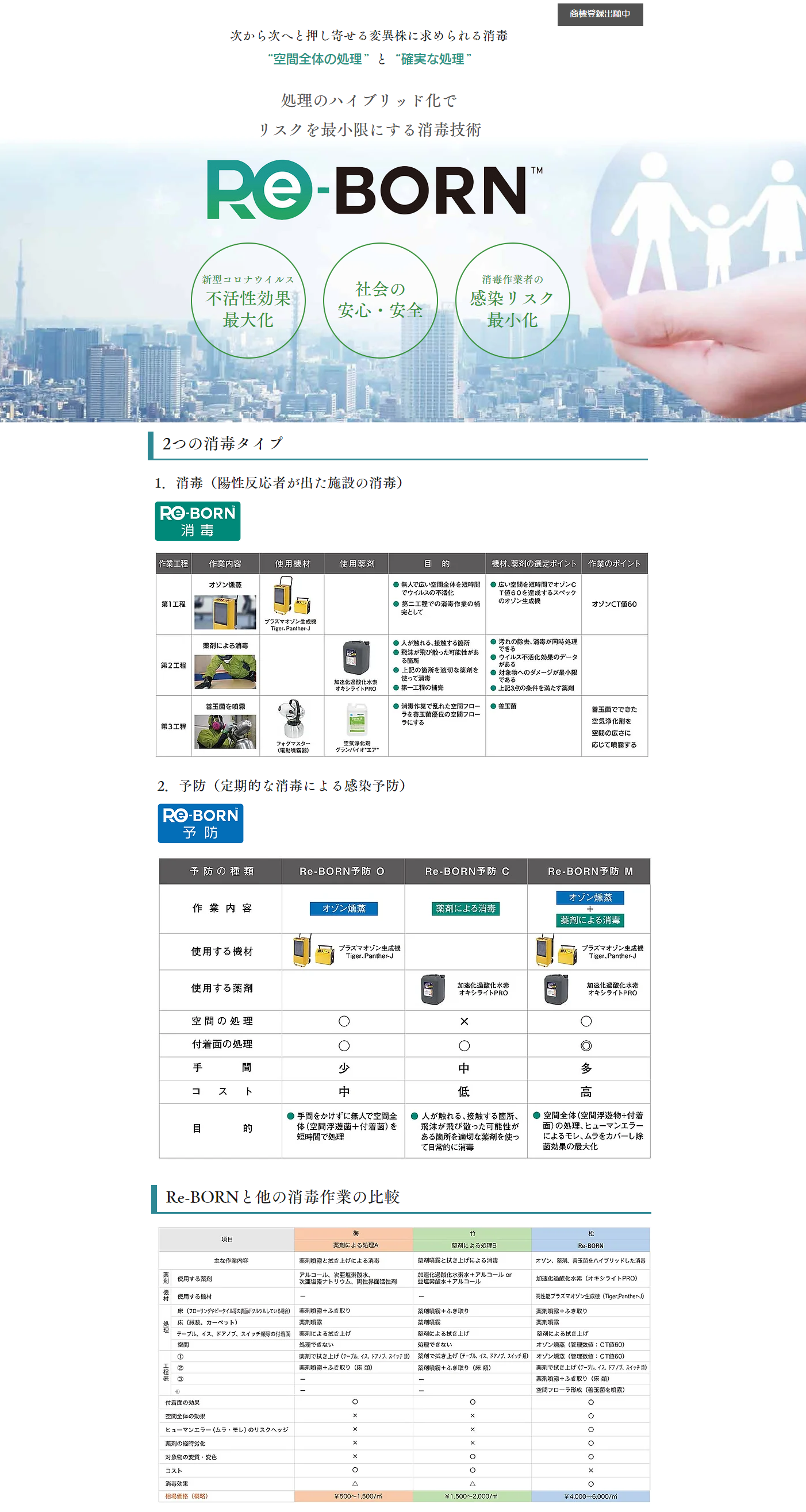Click the ○ for 付着面の処理 under 予防 O
806x1512 pixels.
tap(344, 1045)
